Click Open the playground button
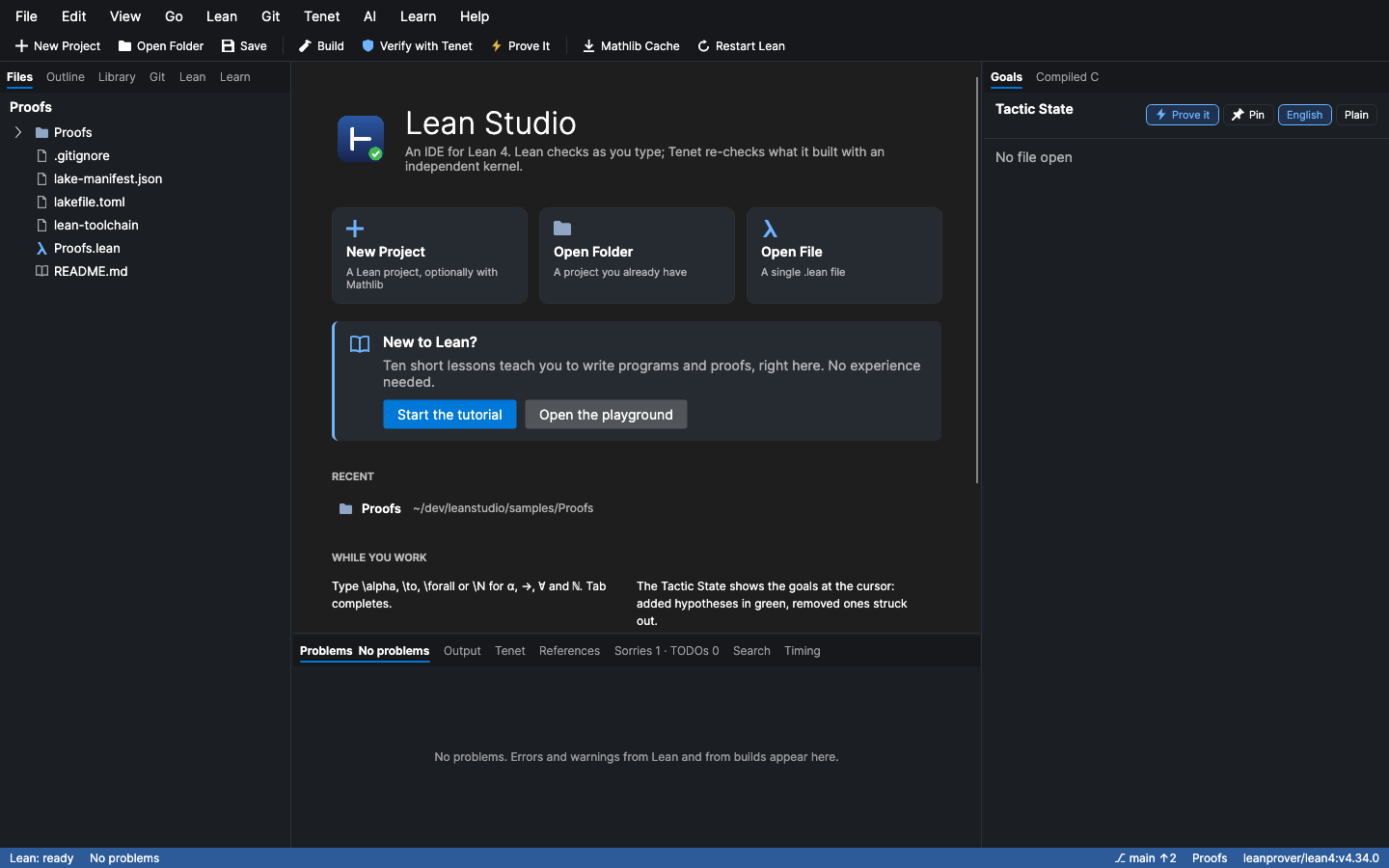The image size is (1389, 868). tap(606, 415)
